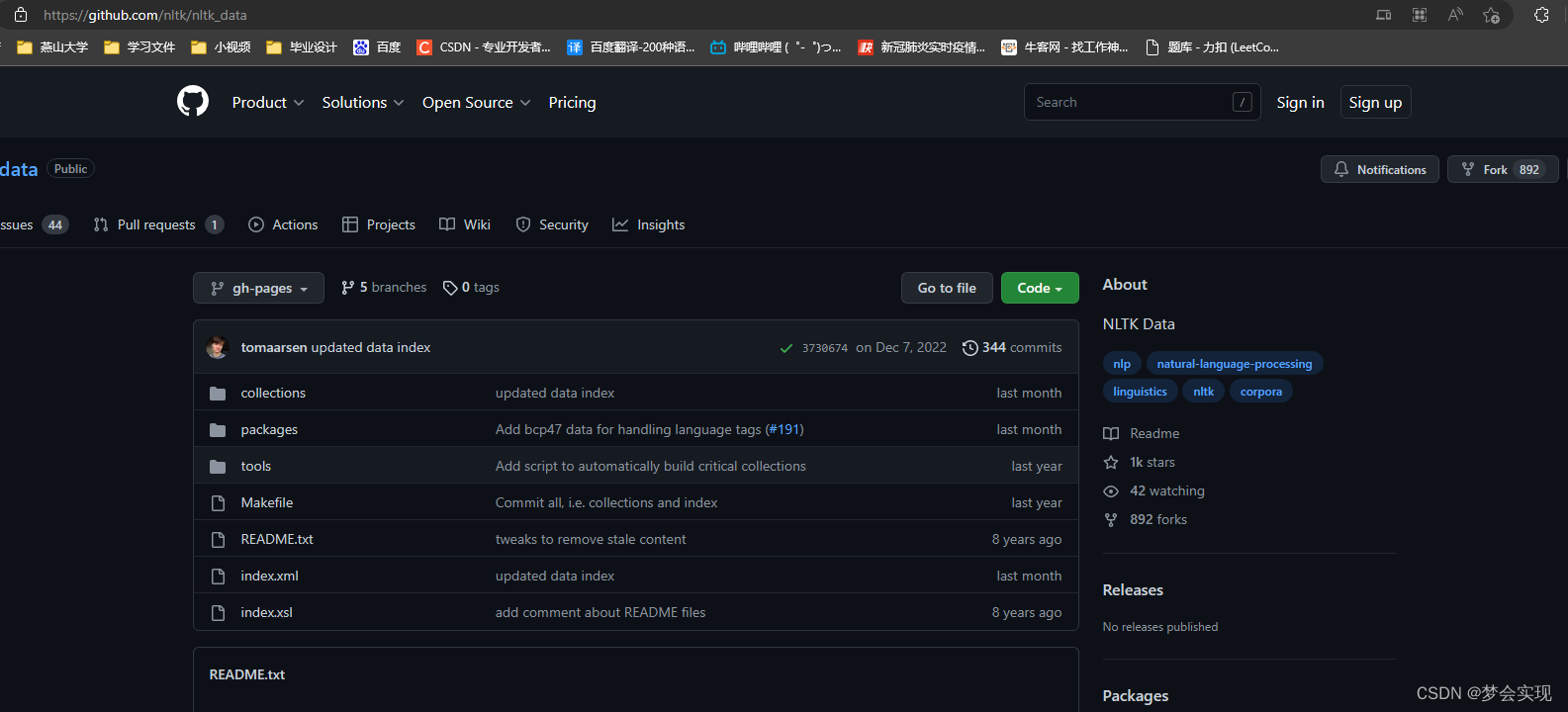The height and width of the screenshot is (712, 1568).
Task: Click the read aloud icon in the address bar
Action: 1455,15
